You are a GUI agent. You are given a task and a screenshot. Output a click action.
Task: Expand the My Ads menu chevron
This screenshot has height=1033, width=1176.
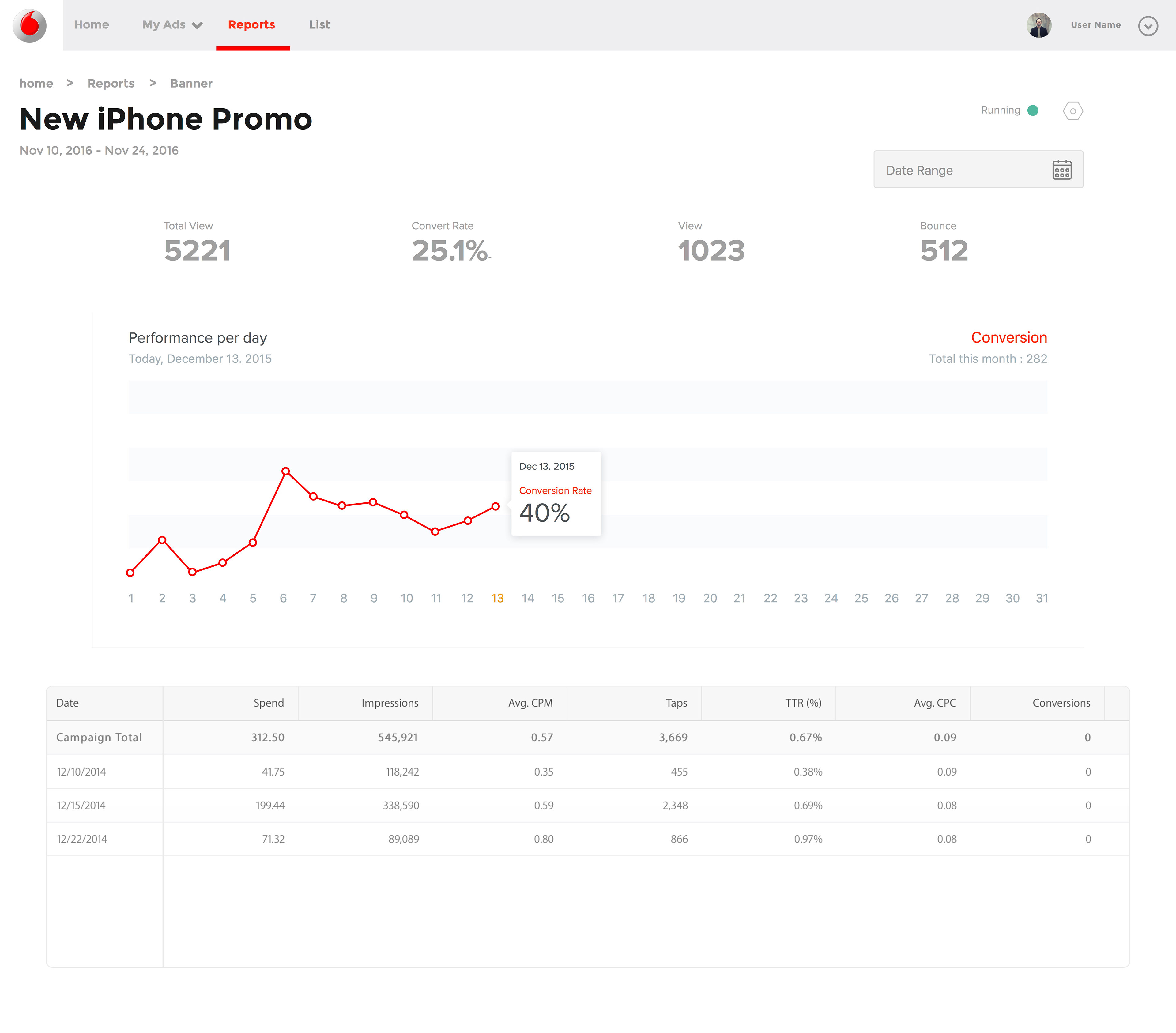[197, 25]
